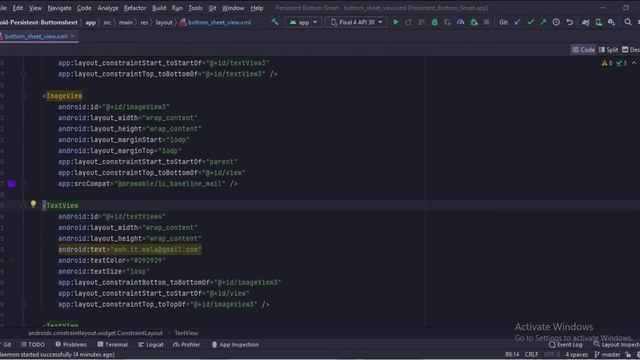The width and height of the screenshot is (640, 360).
Task: Switch editor to Split view
Action: click(608, 50)
